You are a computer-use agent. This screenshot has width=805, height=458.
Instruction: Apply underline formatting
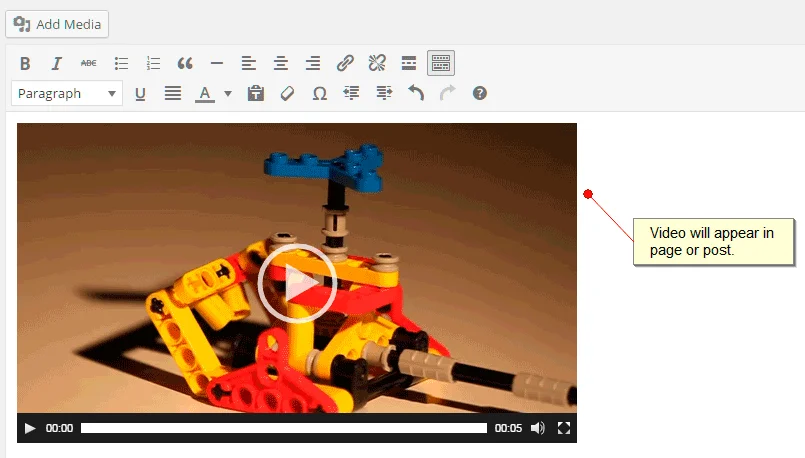tap(140, 93)
